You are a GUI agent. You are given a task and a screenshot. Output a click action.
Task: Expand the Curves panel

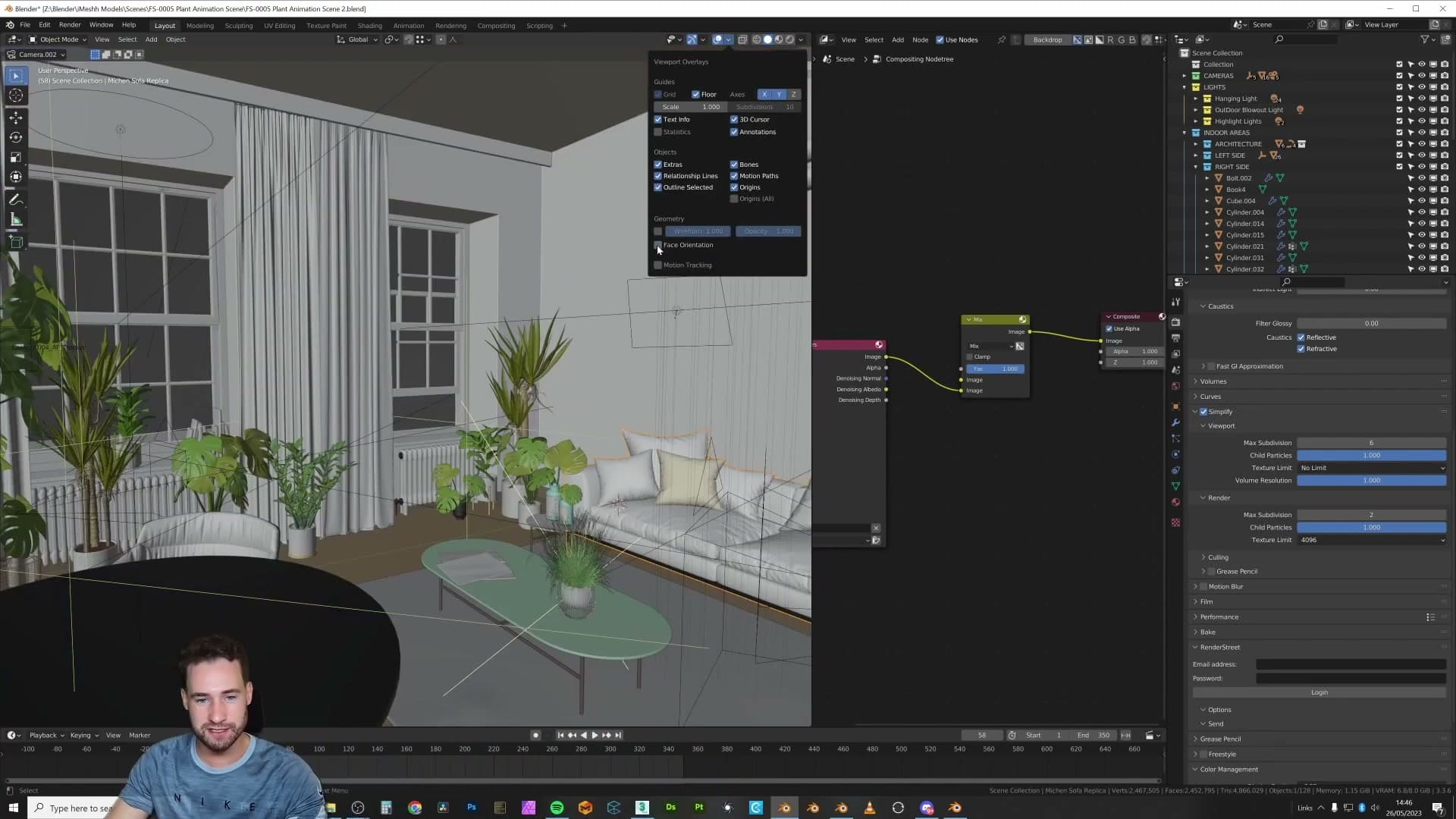click(x=1210, y=397)
